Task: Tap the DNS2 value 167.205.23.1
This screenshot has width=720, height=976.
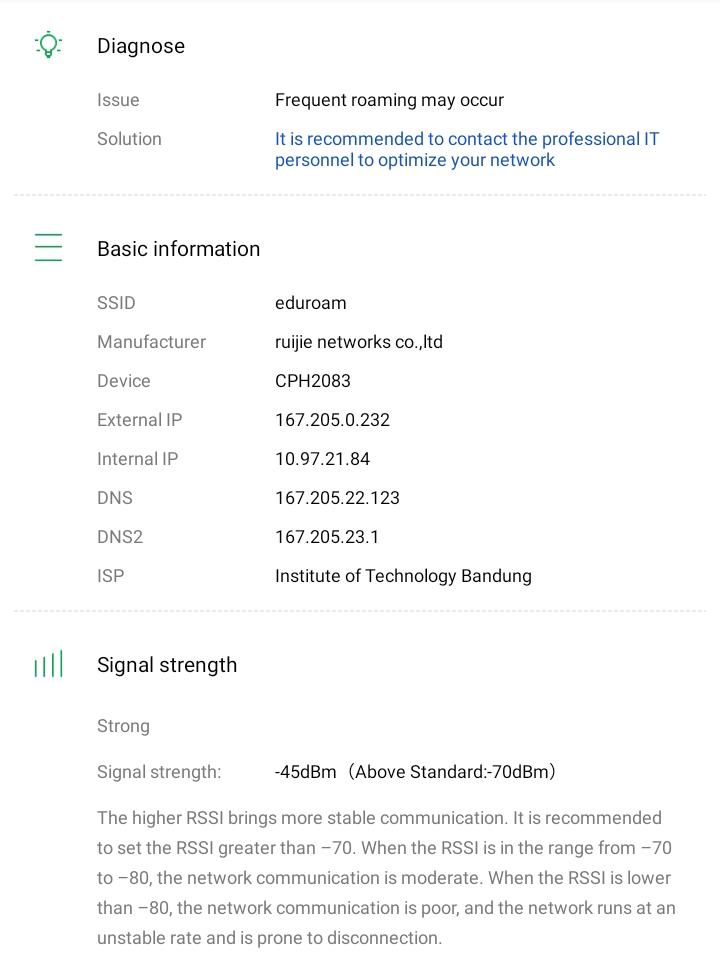Action: 327,537
